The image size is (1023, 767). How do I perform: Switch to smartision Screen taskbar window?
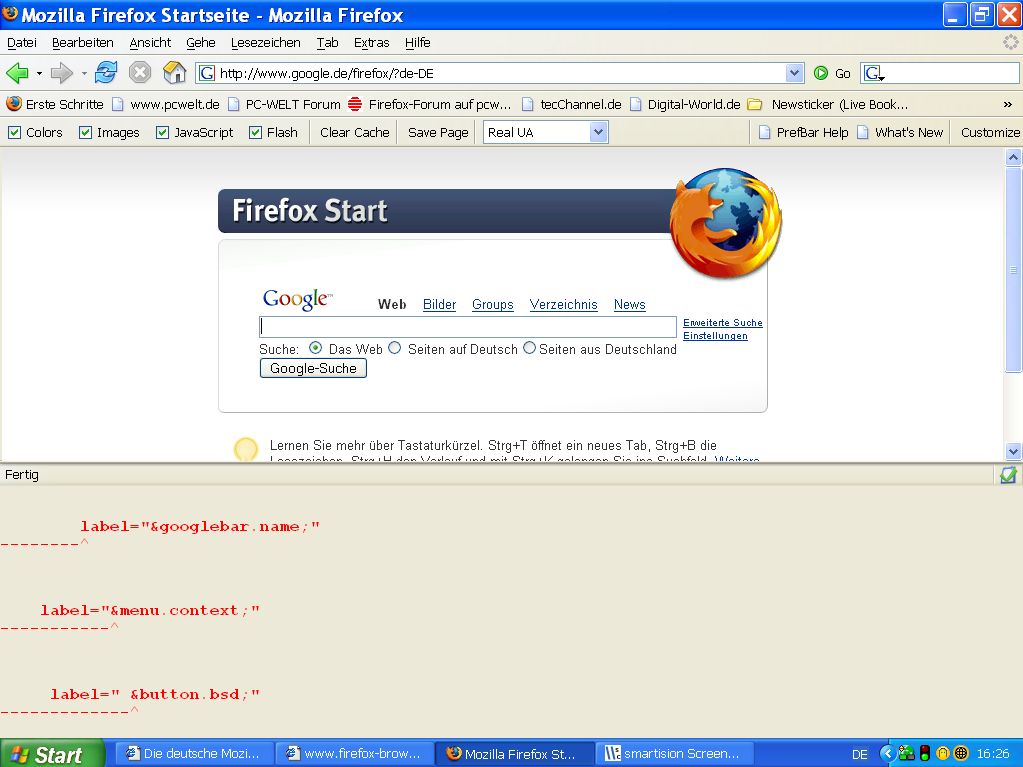coord(675,753)
